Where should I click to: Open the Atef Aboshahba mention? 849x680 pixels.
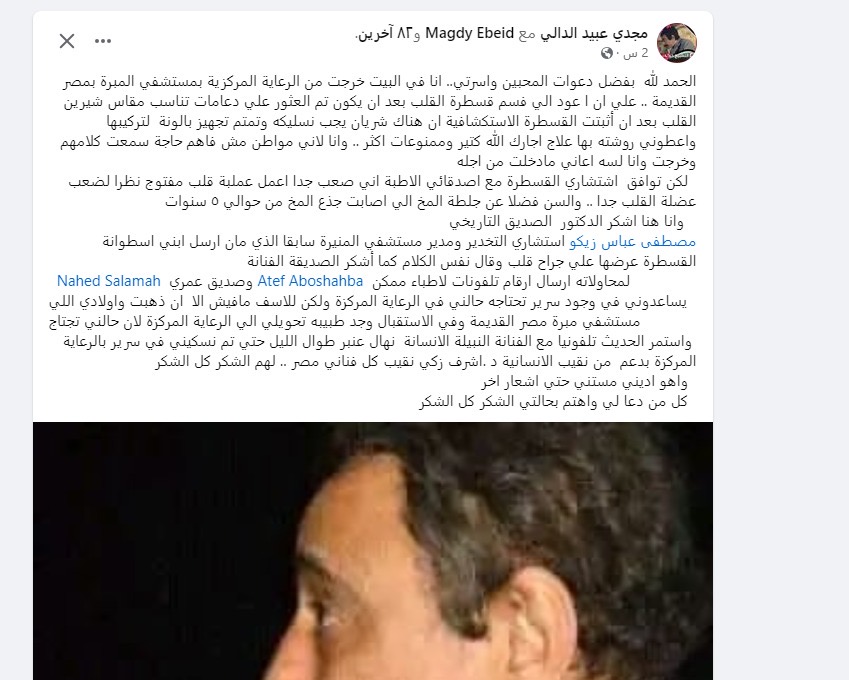point(310,281)
